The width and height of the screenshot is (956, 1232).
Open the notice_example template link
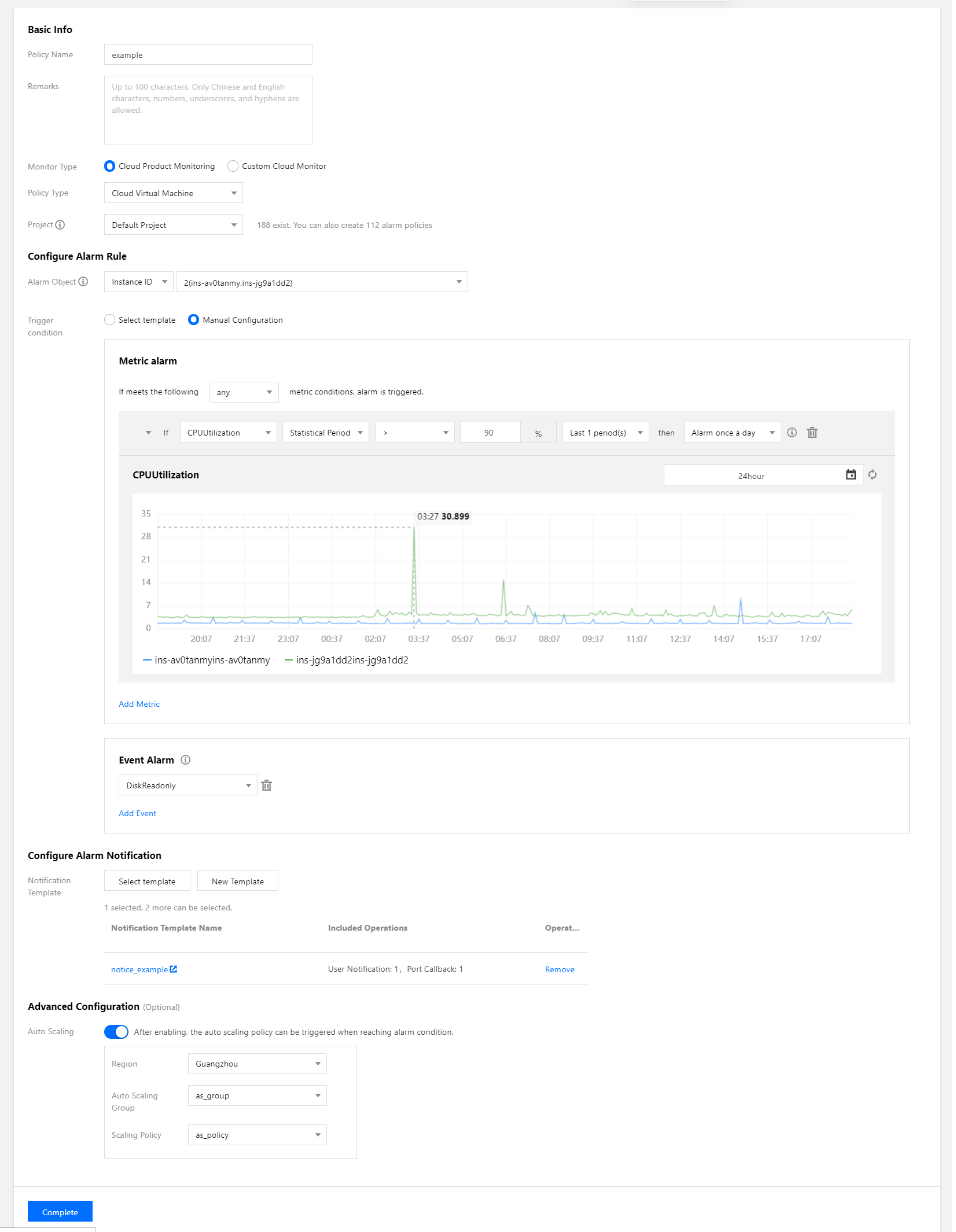point(139,969)
